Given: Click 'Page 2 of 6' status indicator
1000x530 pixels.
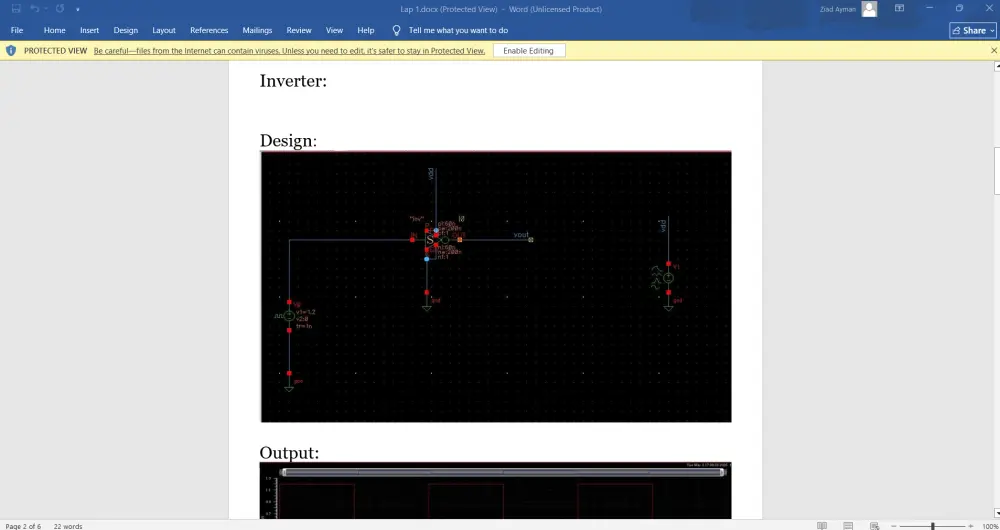Looking at the screenshot, I should [23, 526].
